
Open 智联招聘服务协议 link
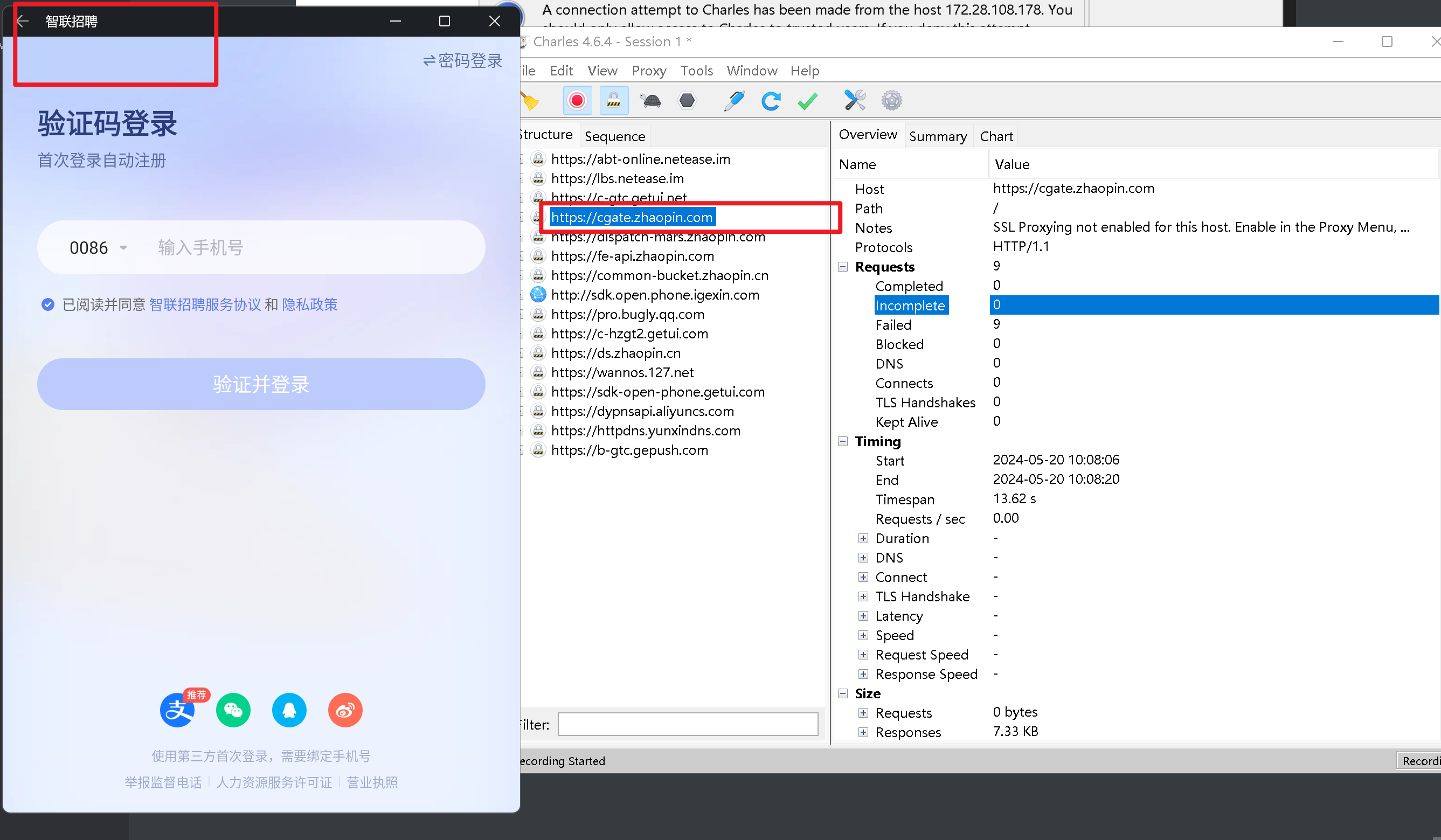click(205, 304)
